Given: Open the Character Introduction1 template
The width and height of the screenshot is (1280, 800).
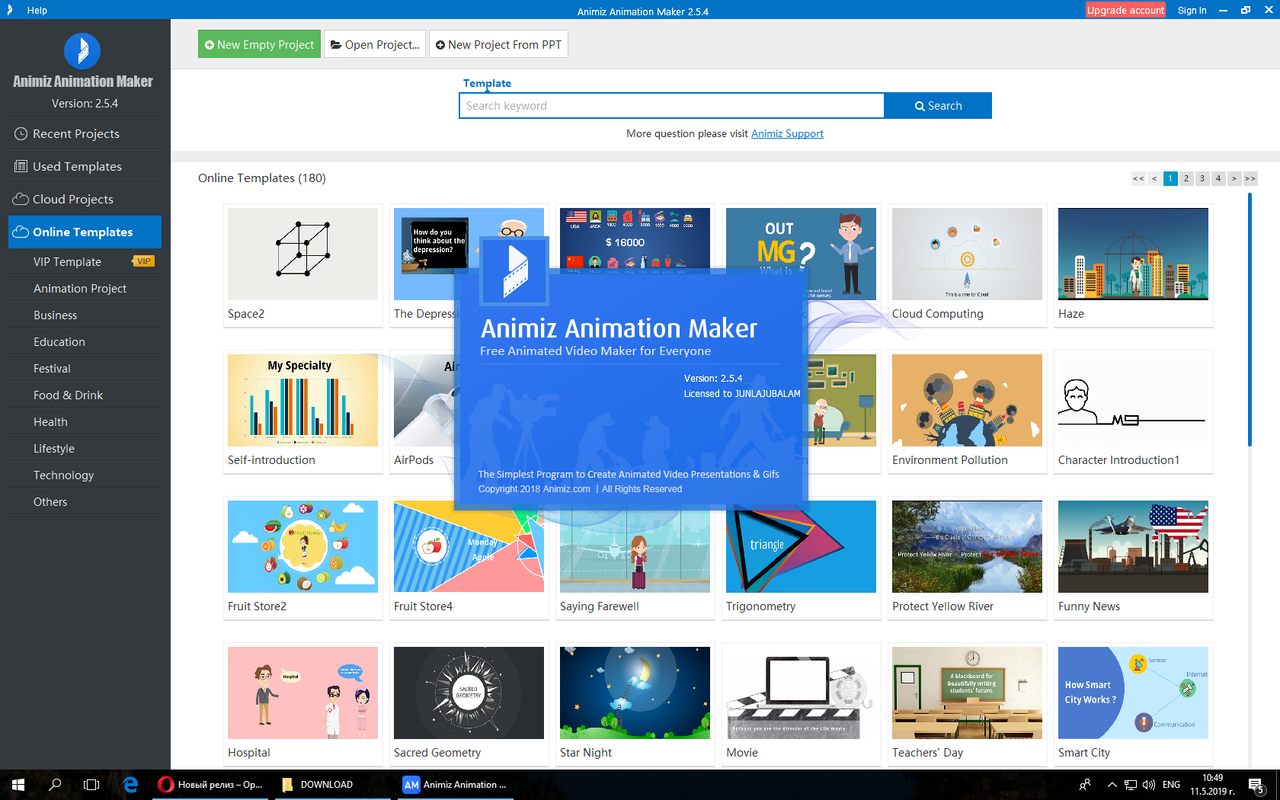Looking at the screenshot, I should pos(1133,400).
